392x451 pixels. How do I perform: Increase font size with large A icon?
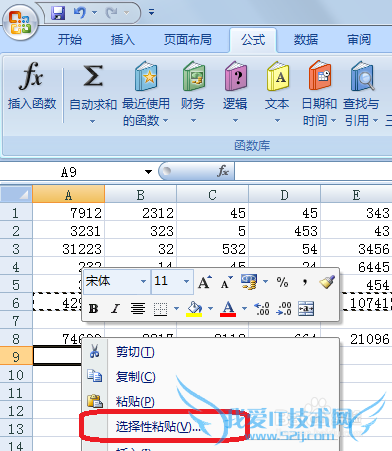(205, 282)
